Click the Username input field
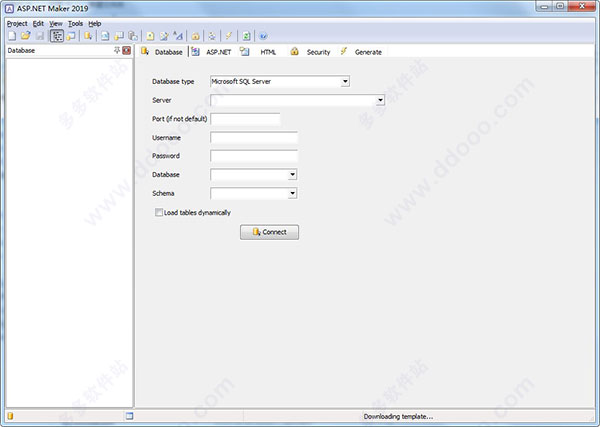 point(254,137)
